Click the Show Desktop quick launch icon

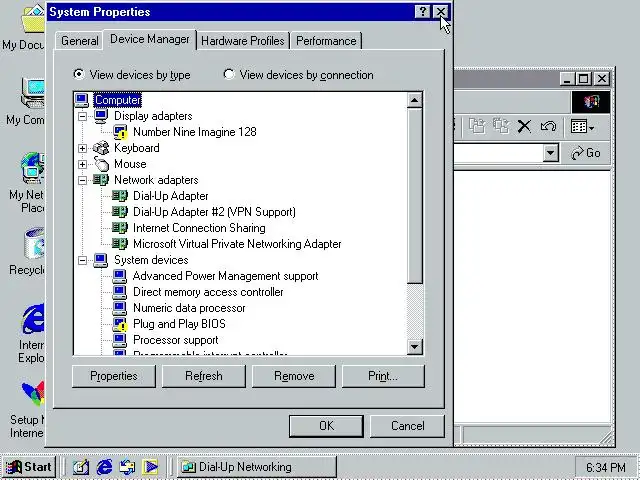(x=81, y=467)
